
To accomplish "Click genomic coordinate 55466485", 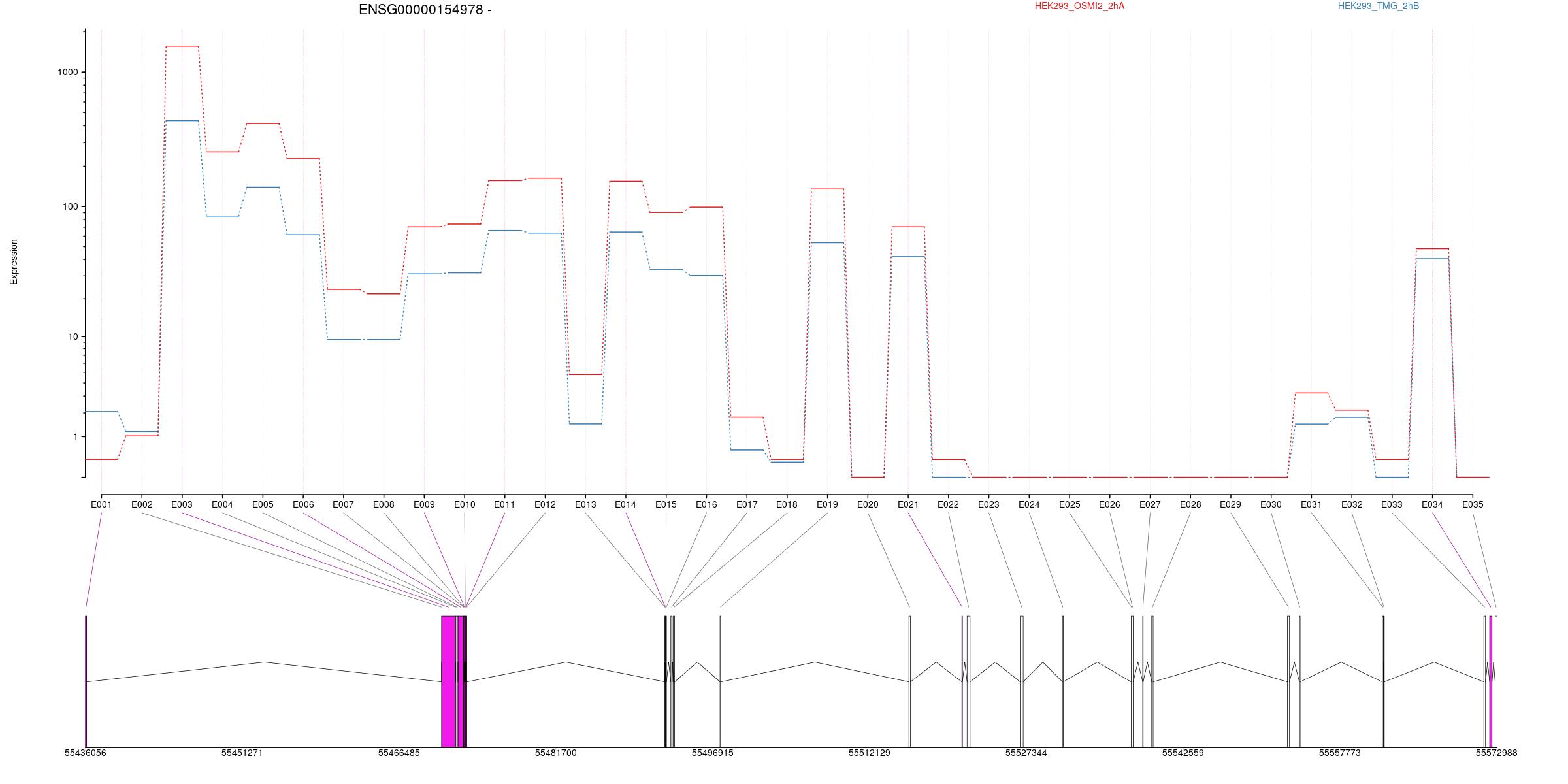I will [399, 753].
